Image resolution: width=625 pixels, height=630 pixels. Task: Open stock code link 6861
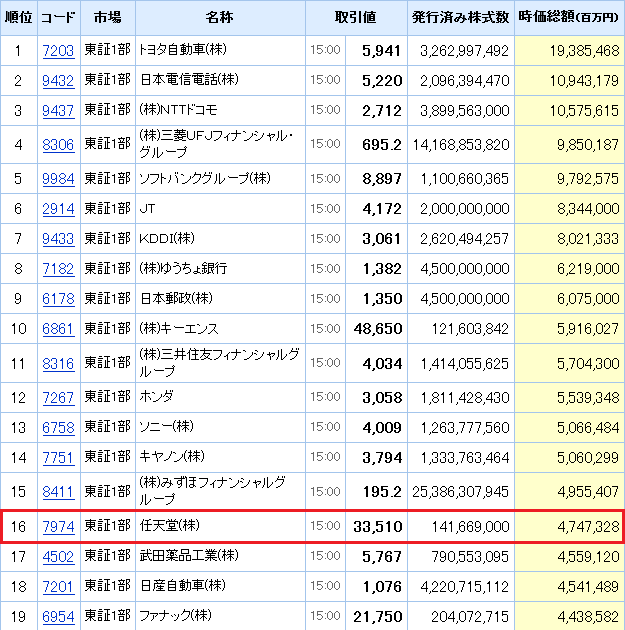tap(58, 329)
